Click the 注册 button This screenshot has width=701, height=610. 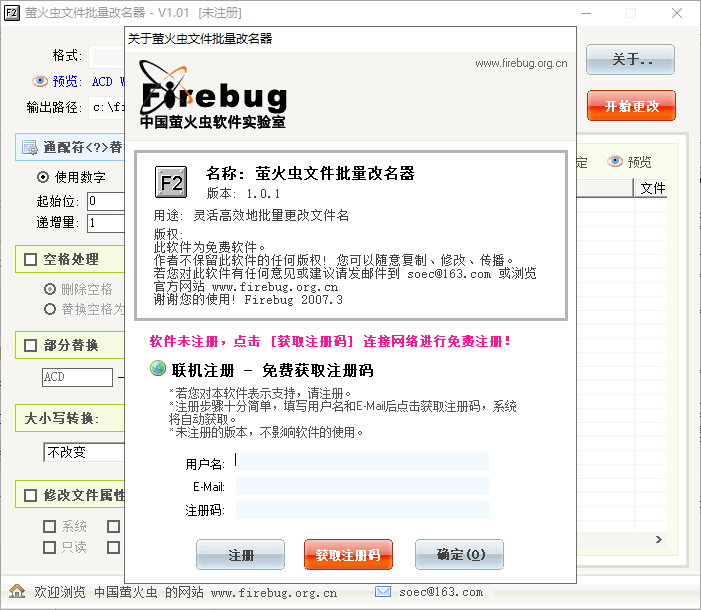coord(241,555)
